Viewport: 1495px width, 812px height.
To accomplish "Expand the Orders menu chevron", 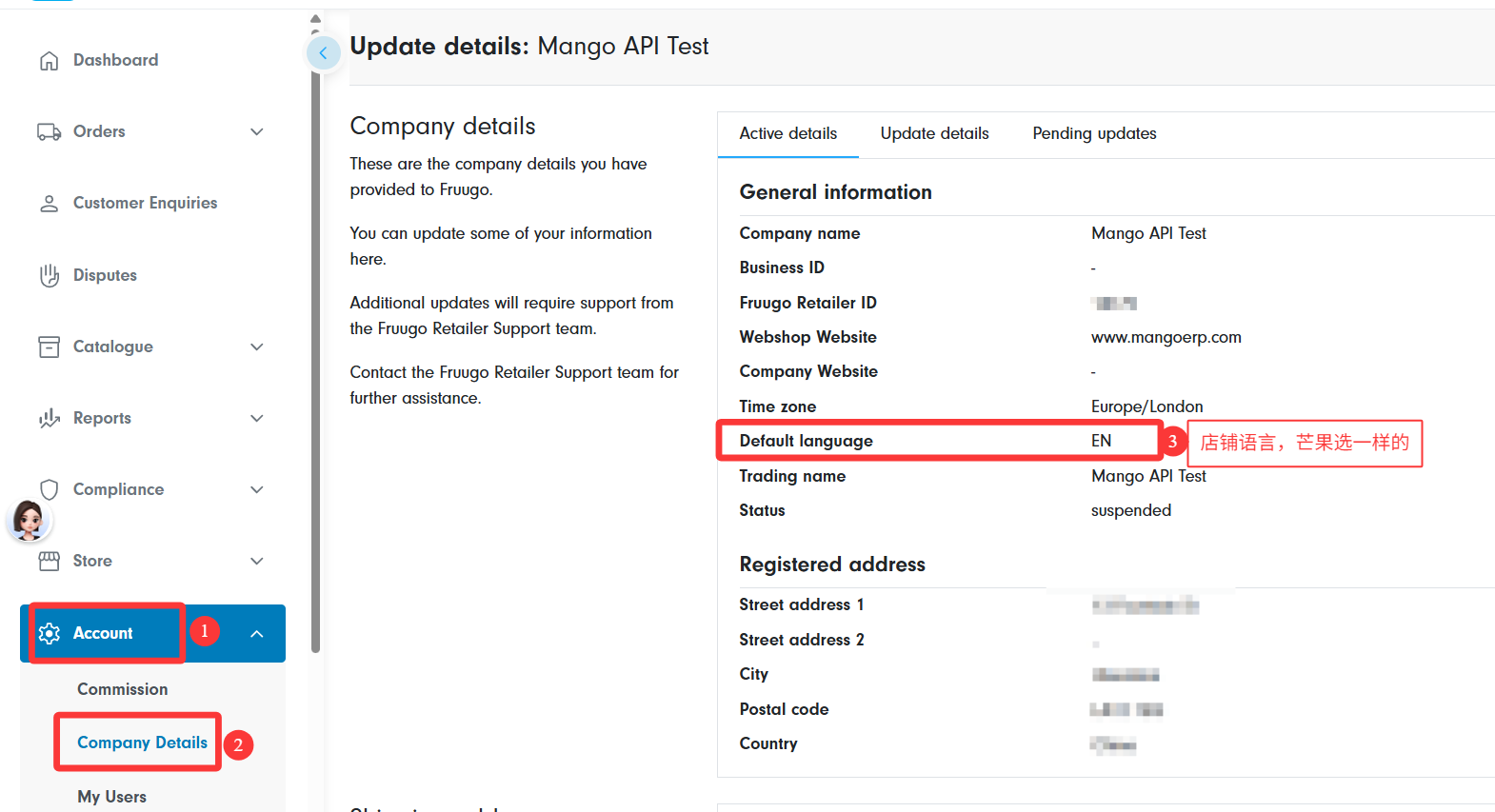I will pyautogui.click(x=256, y=131).
